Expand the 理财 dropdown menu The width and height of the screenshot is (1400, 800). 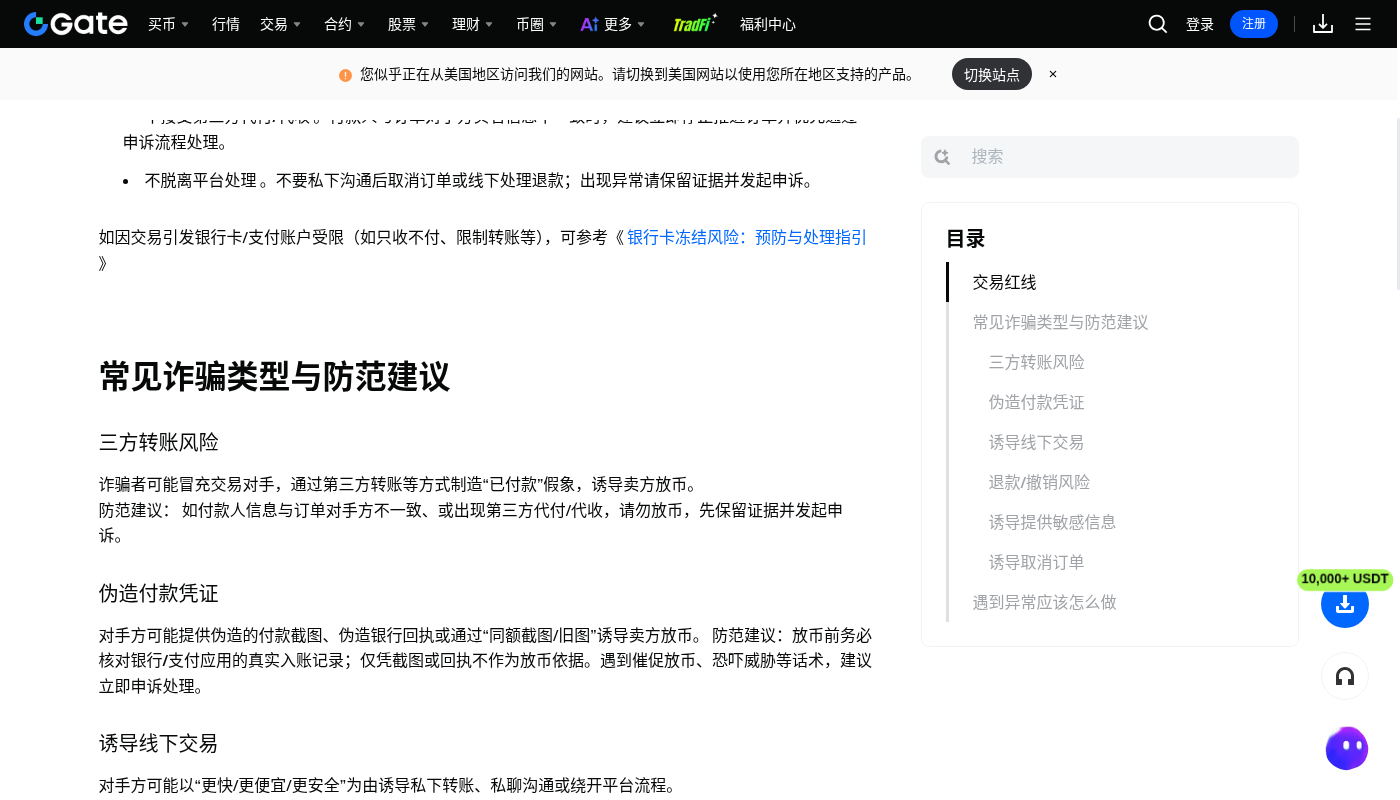click(472, 24)
